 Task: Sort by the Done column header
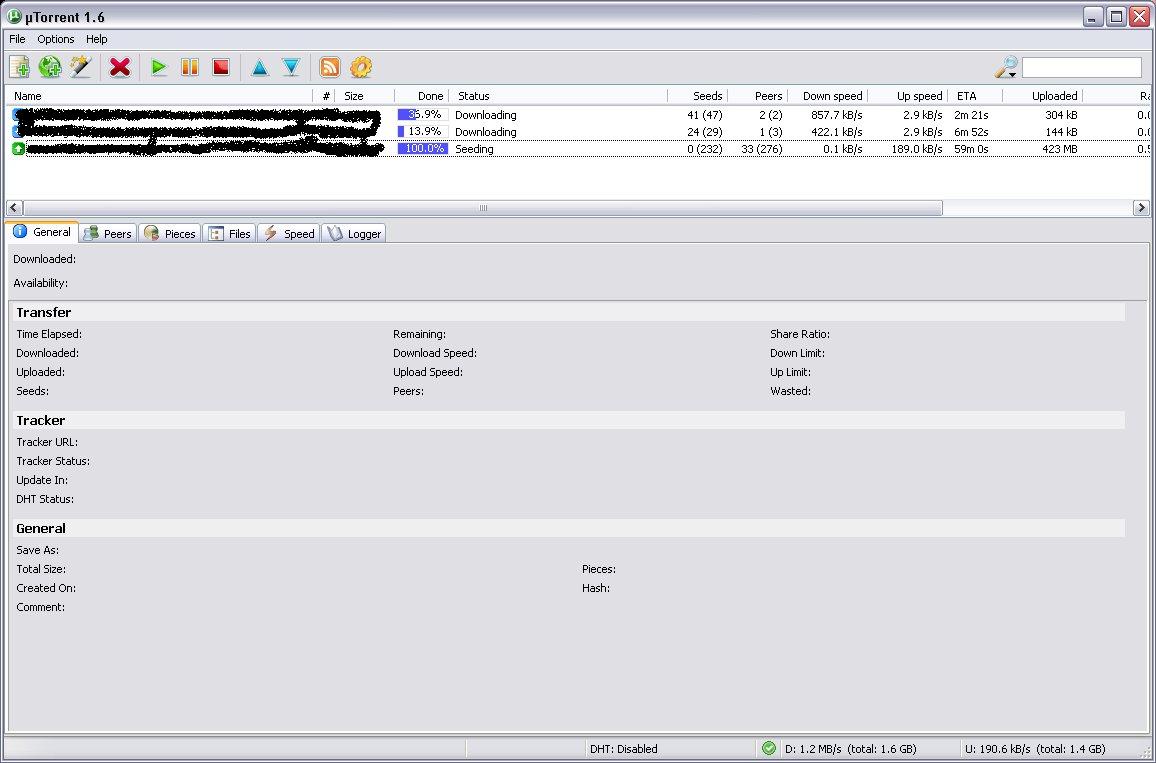pos(422,96)
